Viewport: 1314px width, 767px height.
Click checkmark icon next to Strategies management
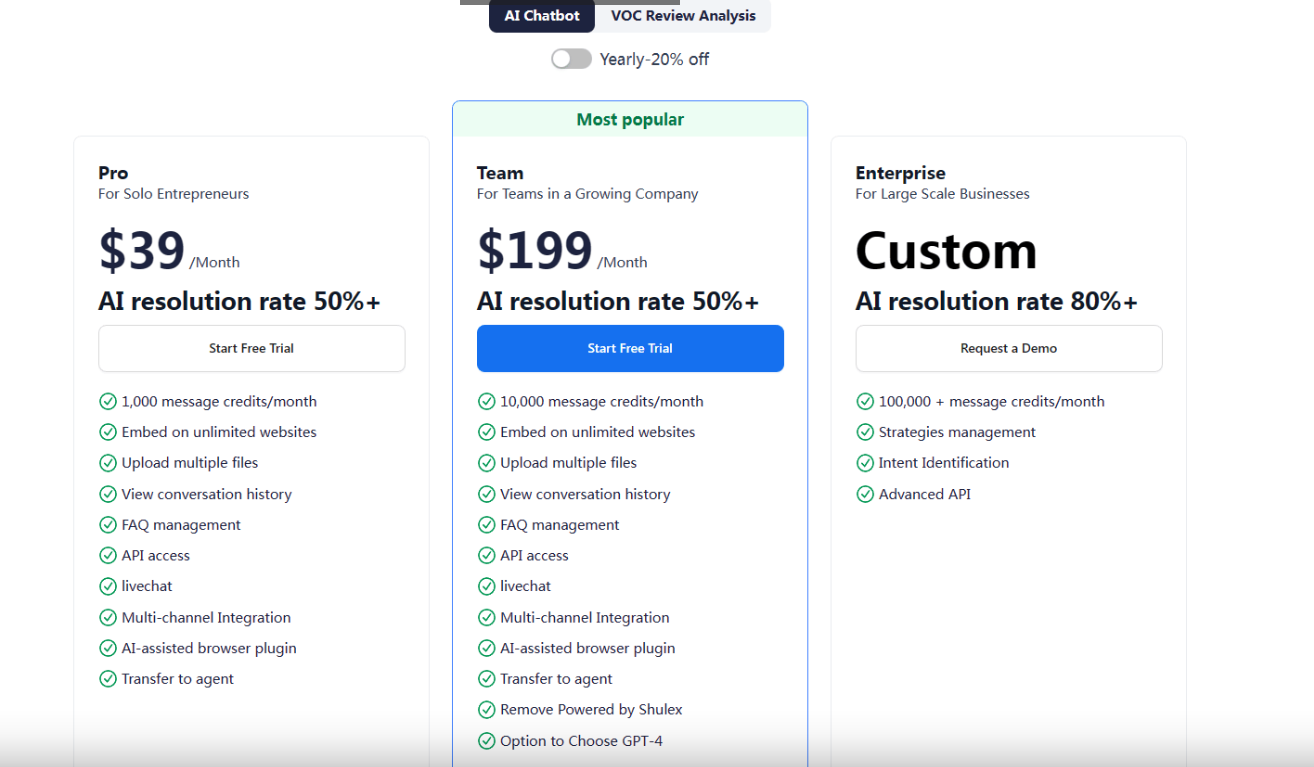pos(865,433)
